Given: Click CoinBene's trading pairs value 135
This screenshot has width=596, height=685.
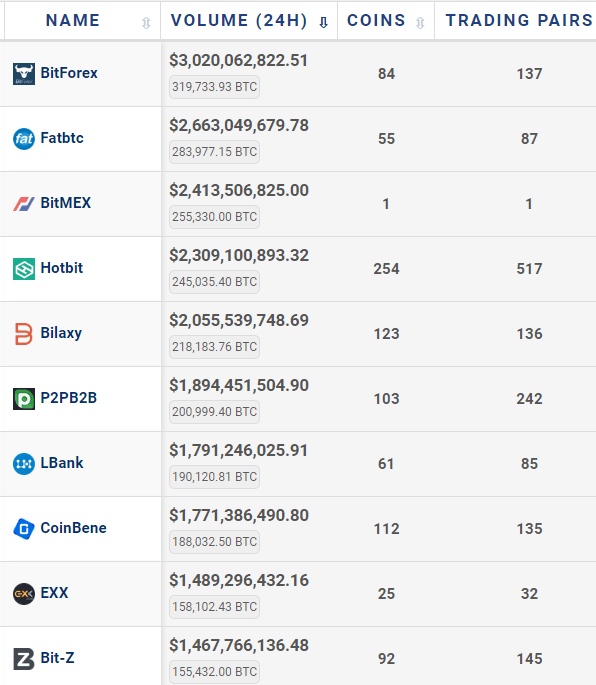Looking at the screenshot, I should 529,529.
